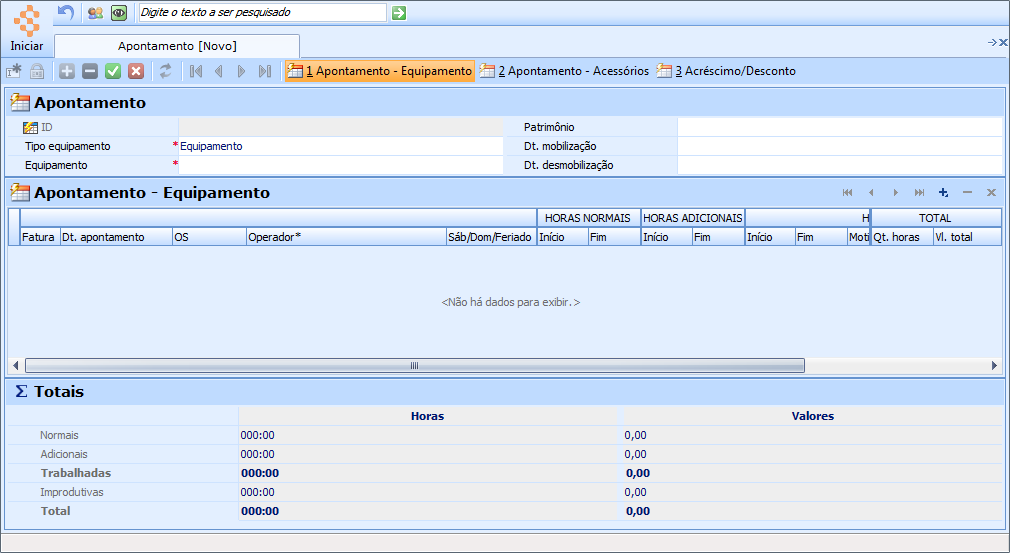Image resolution: width=1010 pixels, height=553 pixels.
Task: Click the grid horizontal scrollbar thumb
Action: pos(415,366)
